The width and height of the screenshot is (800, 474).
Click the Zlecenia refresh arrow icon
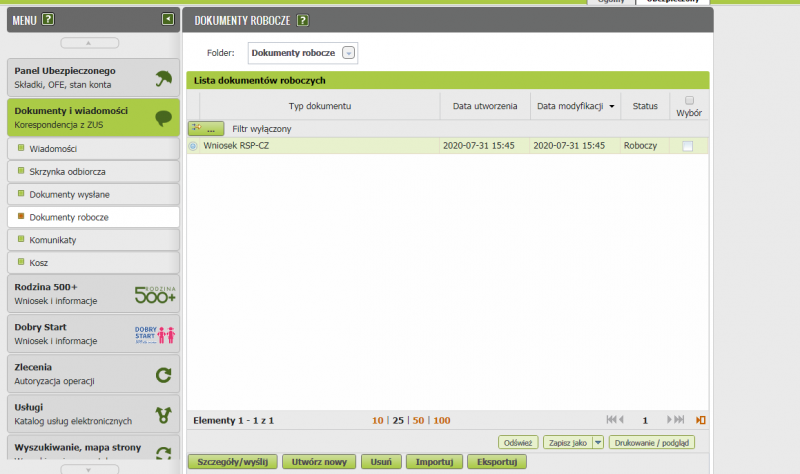click(x=163, y=375)
